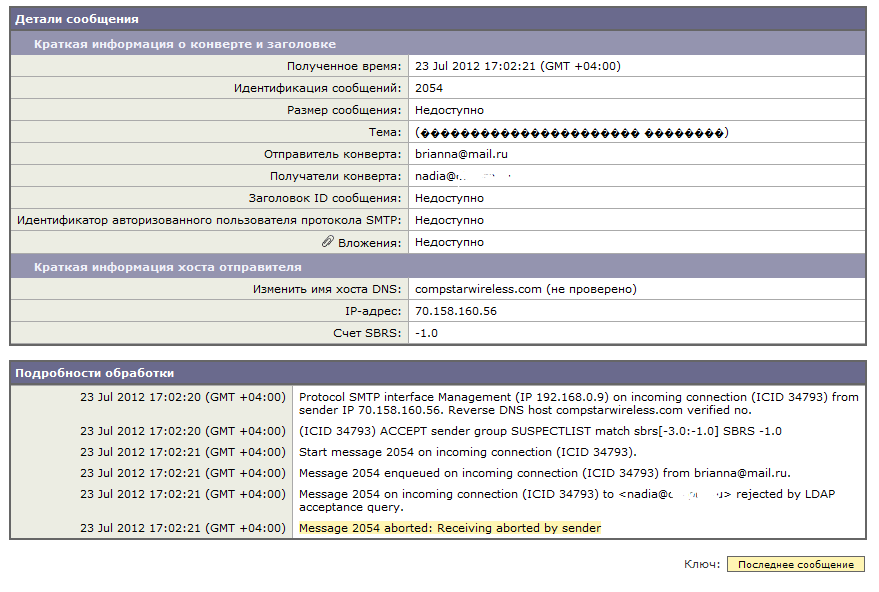Click the 'Идентификация сообщений' label
Screen dimensions: 879x592
318,89
